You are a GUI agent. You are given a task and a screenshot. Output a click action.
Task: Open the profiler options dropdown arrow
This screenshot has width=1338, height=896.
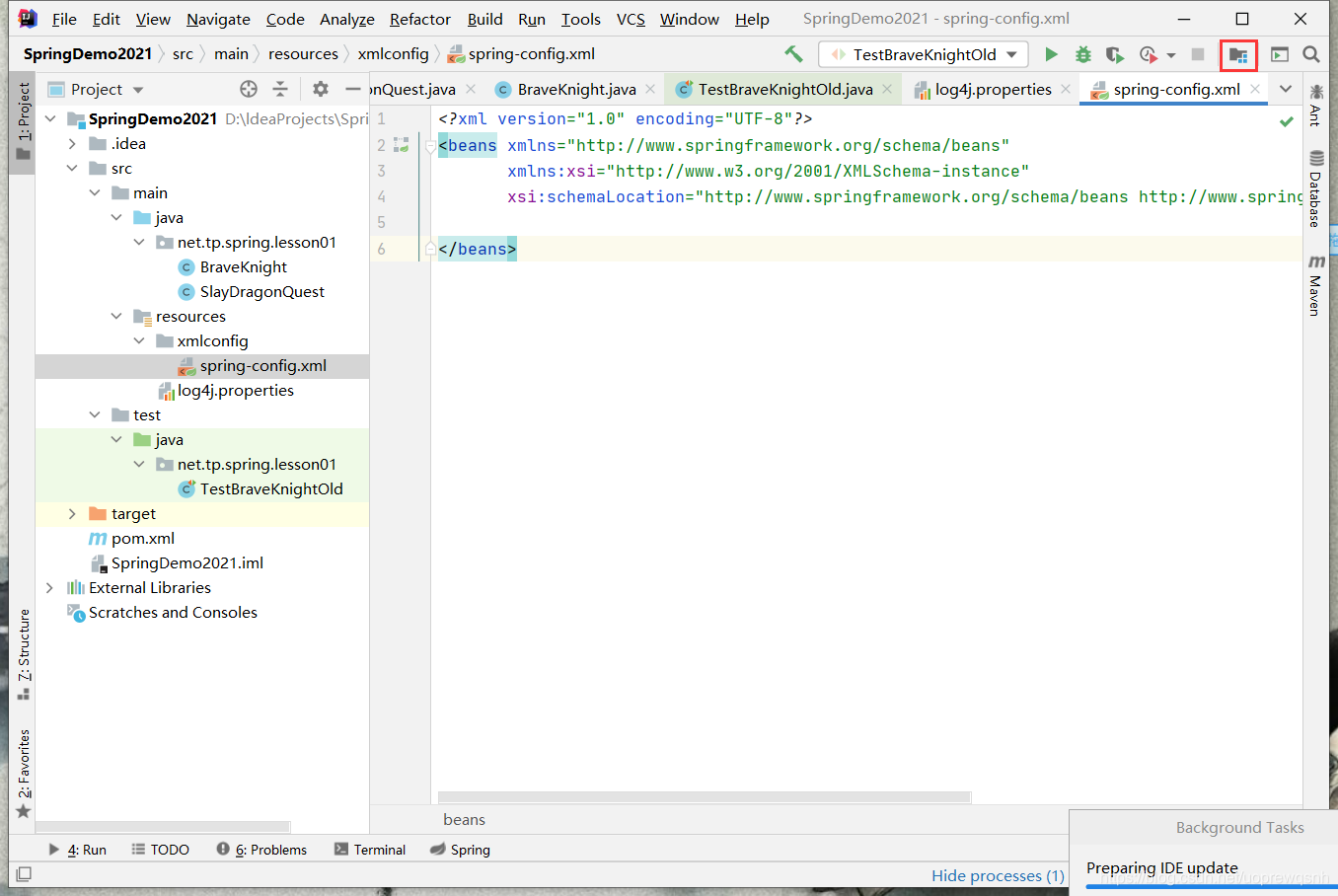pyautogui.click(x=1171, y=55)
